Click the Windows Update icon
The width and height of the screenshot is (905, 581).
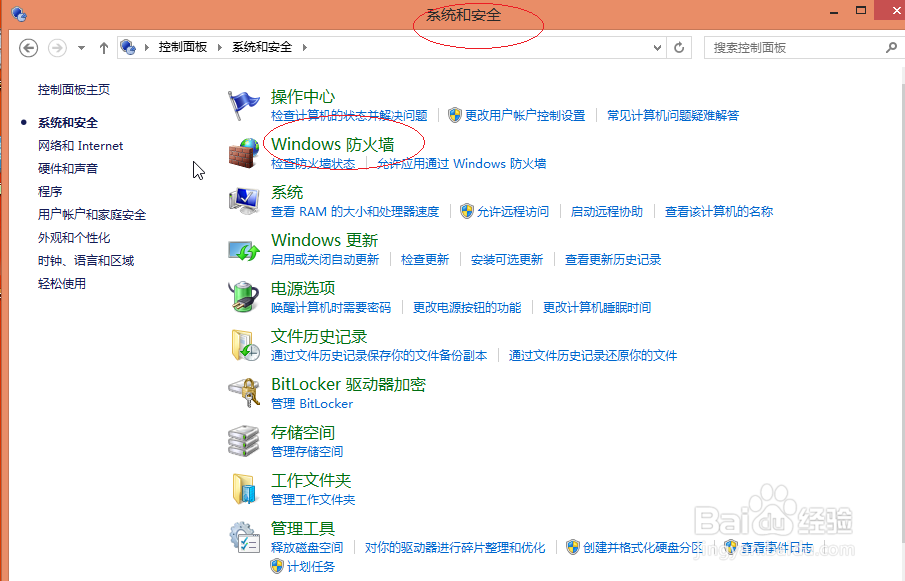point(244,250)
